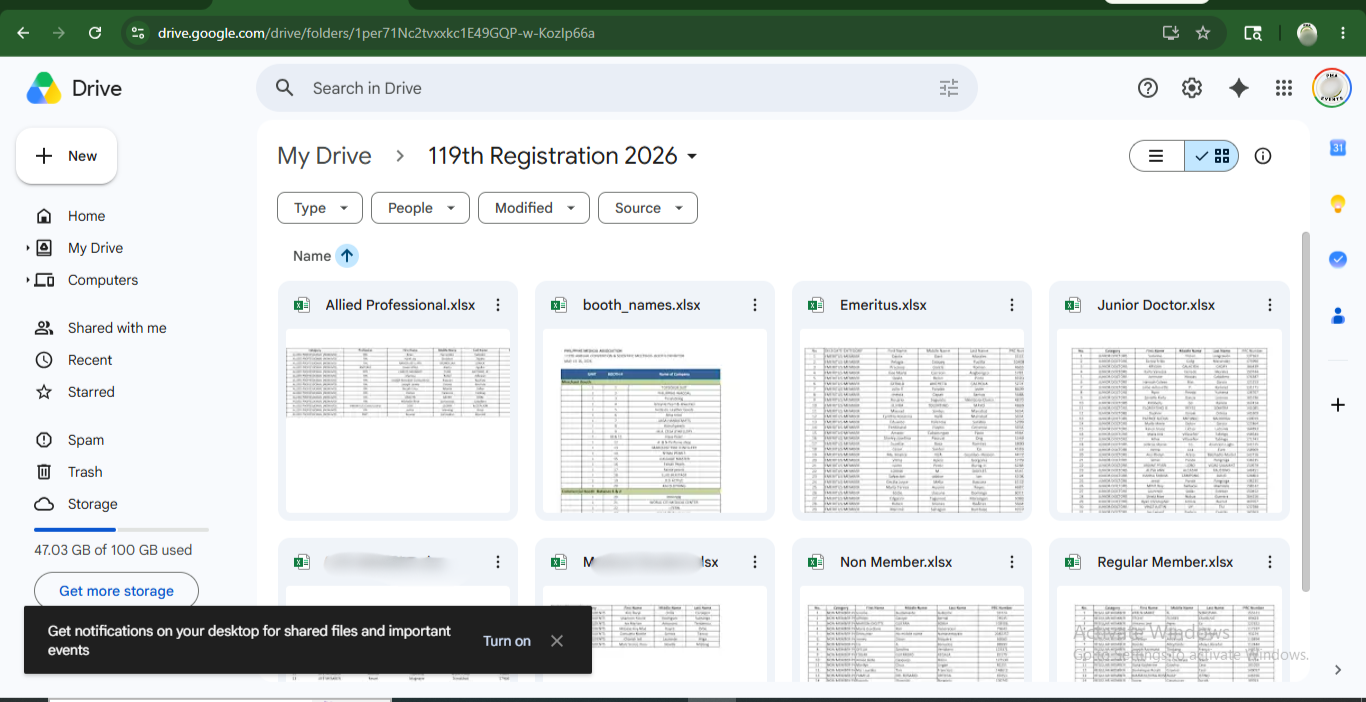1366x702 pixels.
Task: Open the Google apps grid
Action: (x=1284, y=88)
